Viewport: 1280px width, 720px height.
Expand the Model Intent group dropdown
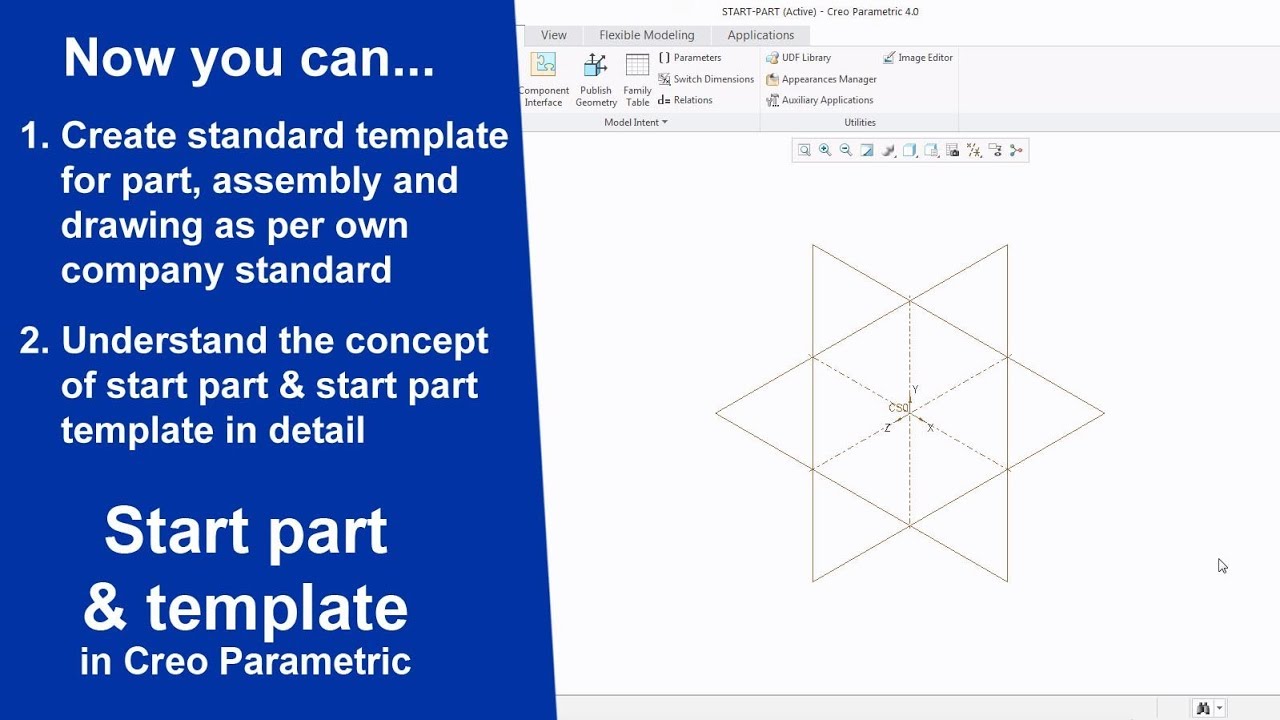(636, 122)
